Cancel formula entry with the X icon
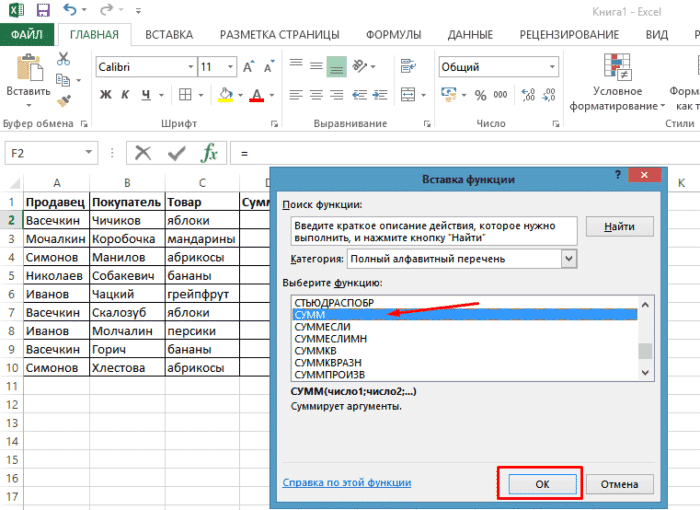 144,153
